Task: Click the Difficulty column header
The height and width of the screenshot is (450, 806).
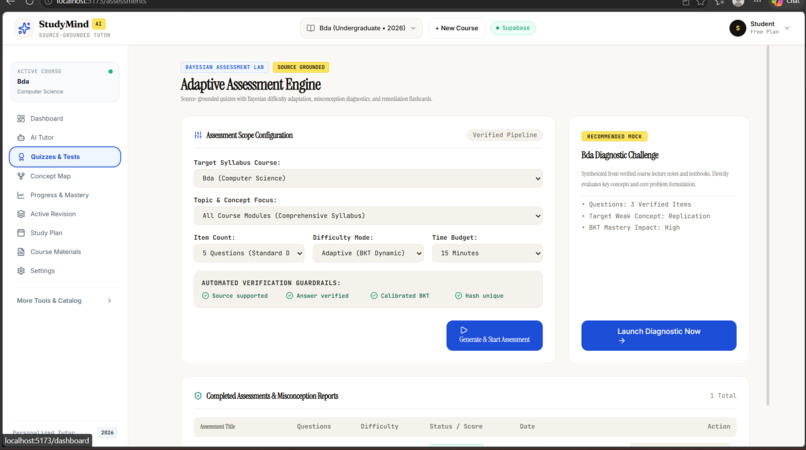Action: pos(379,427)
